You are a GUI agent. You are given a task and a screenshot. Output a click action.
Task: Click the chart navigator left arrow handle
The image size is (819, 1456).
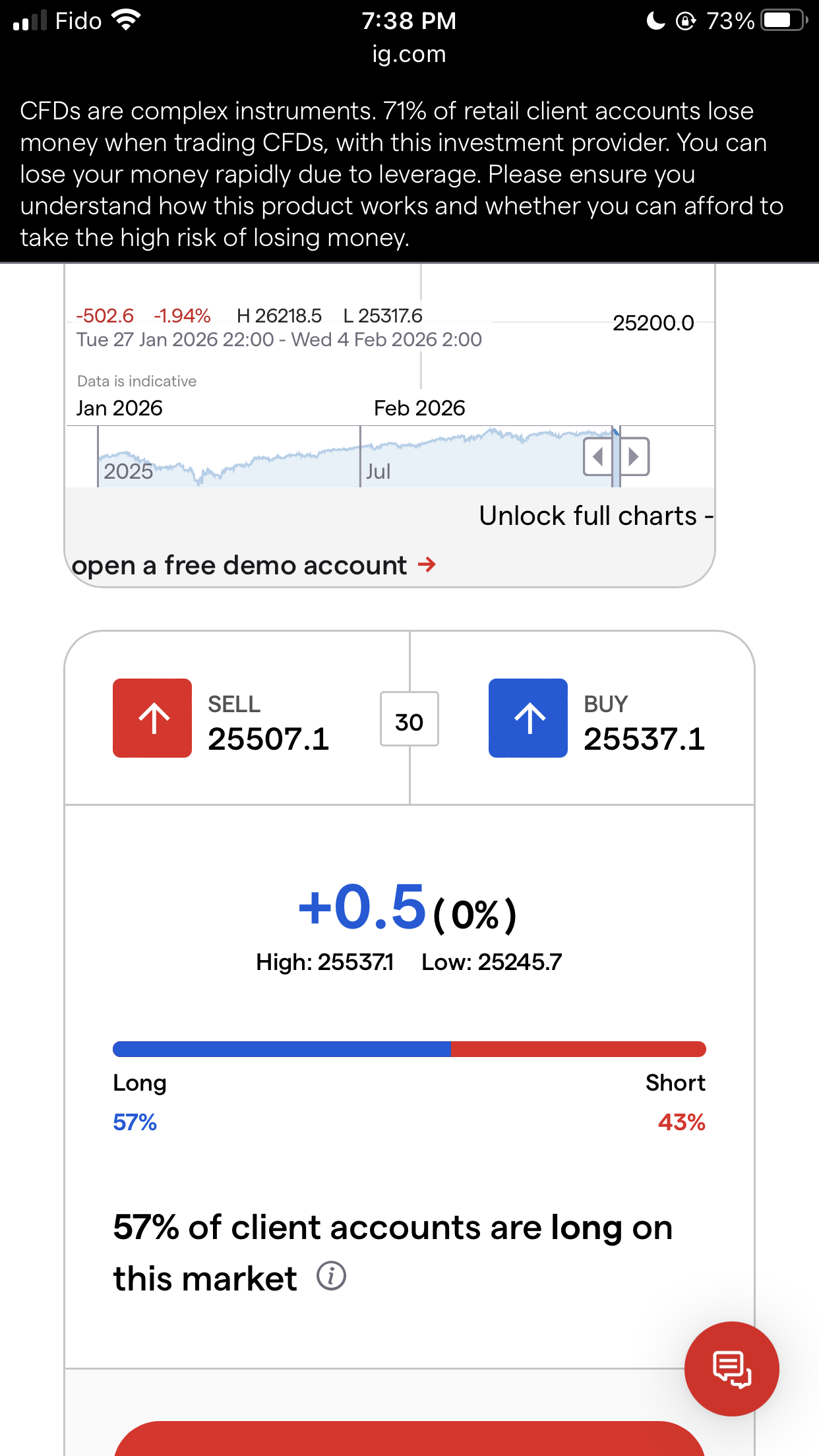598,456
